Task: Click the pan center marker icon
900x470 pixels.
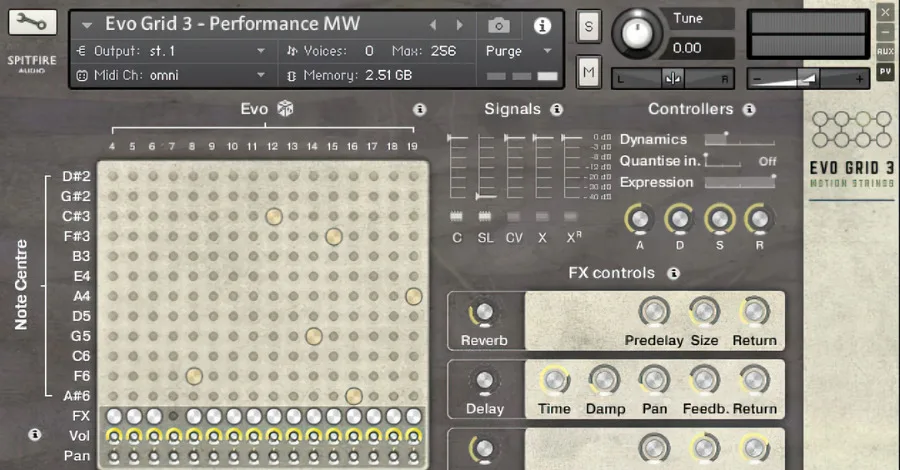Action: click(673, 78)
